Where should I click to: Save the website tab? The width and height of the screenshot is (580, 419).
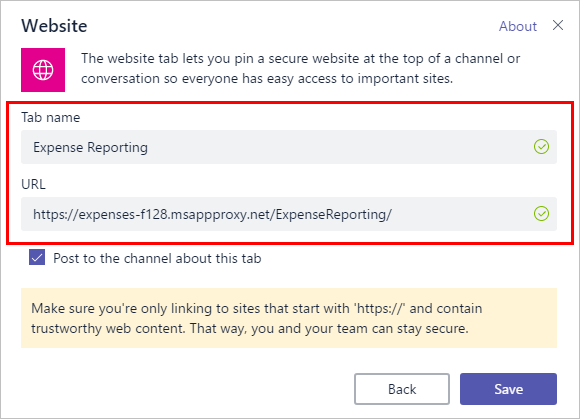(x=508, y=389)
